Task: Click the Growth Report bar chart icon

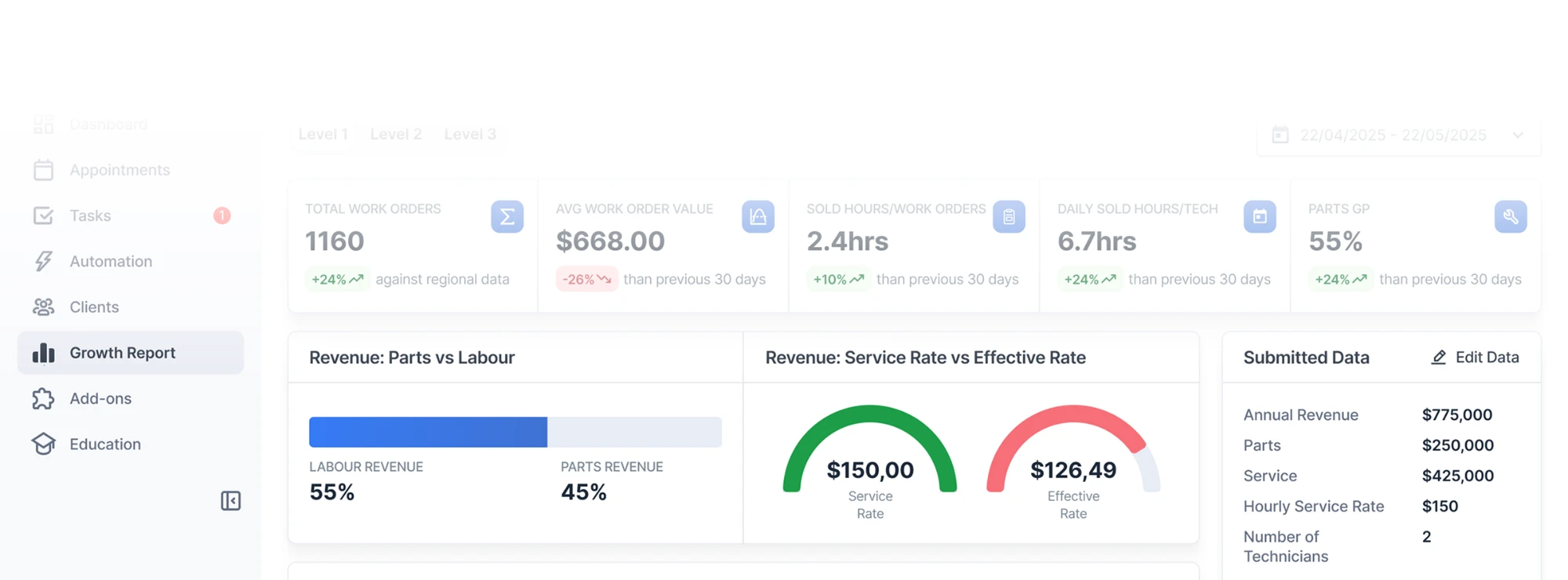Action: click(x=44, y=353)
